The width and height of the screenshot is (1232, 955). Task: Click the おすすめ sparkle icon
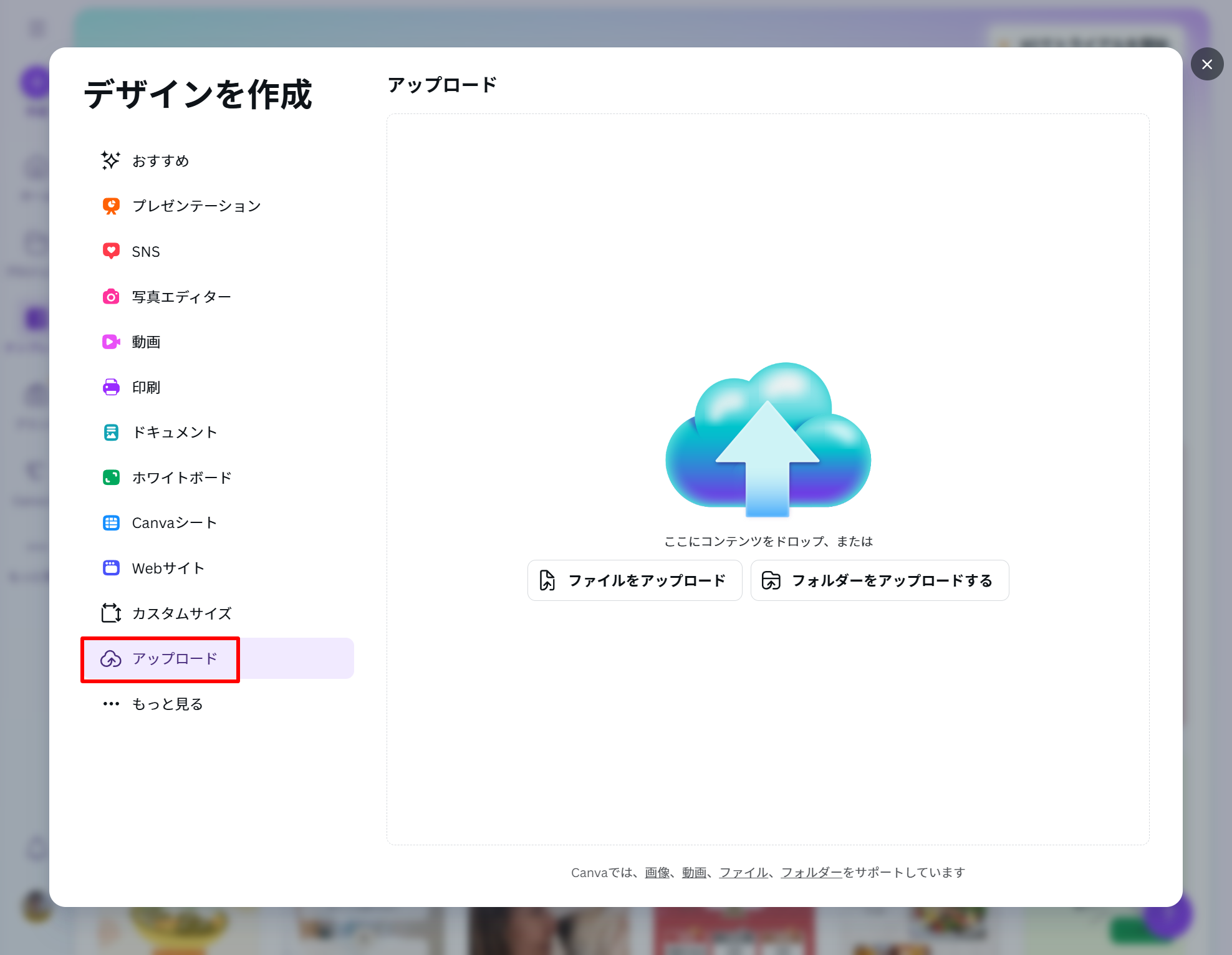coord(111,161)
